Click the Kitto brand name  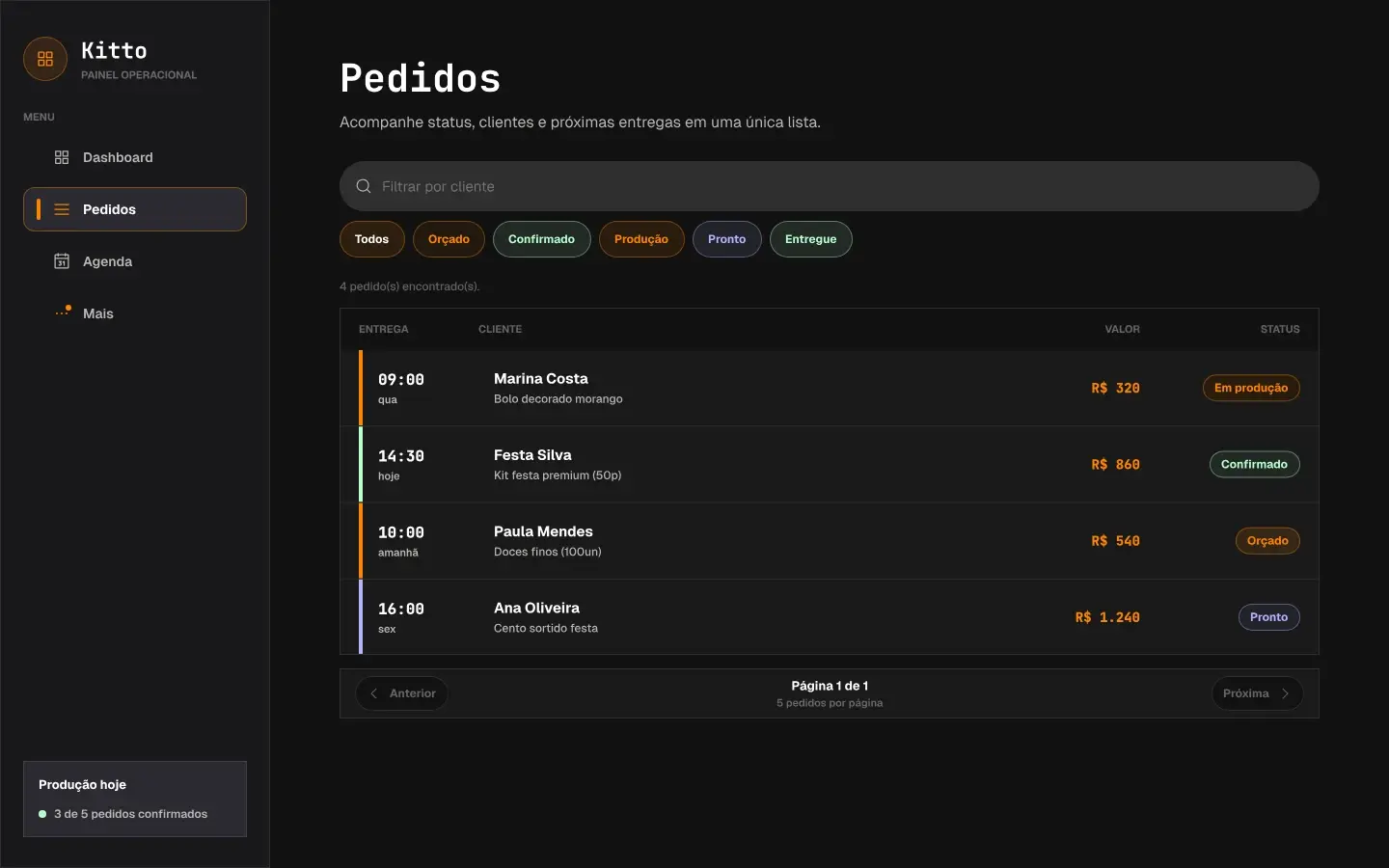pos(114,50)
